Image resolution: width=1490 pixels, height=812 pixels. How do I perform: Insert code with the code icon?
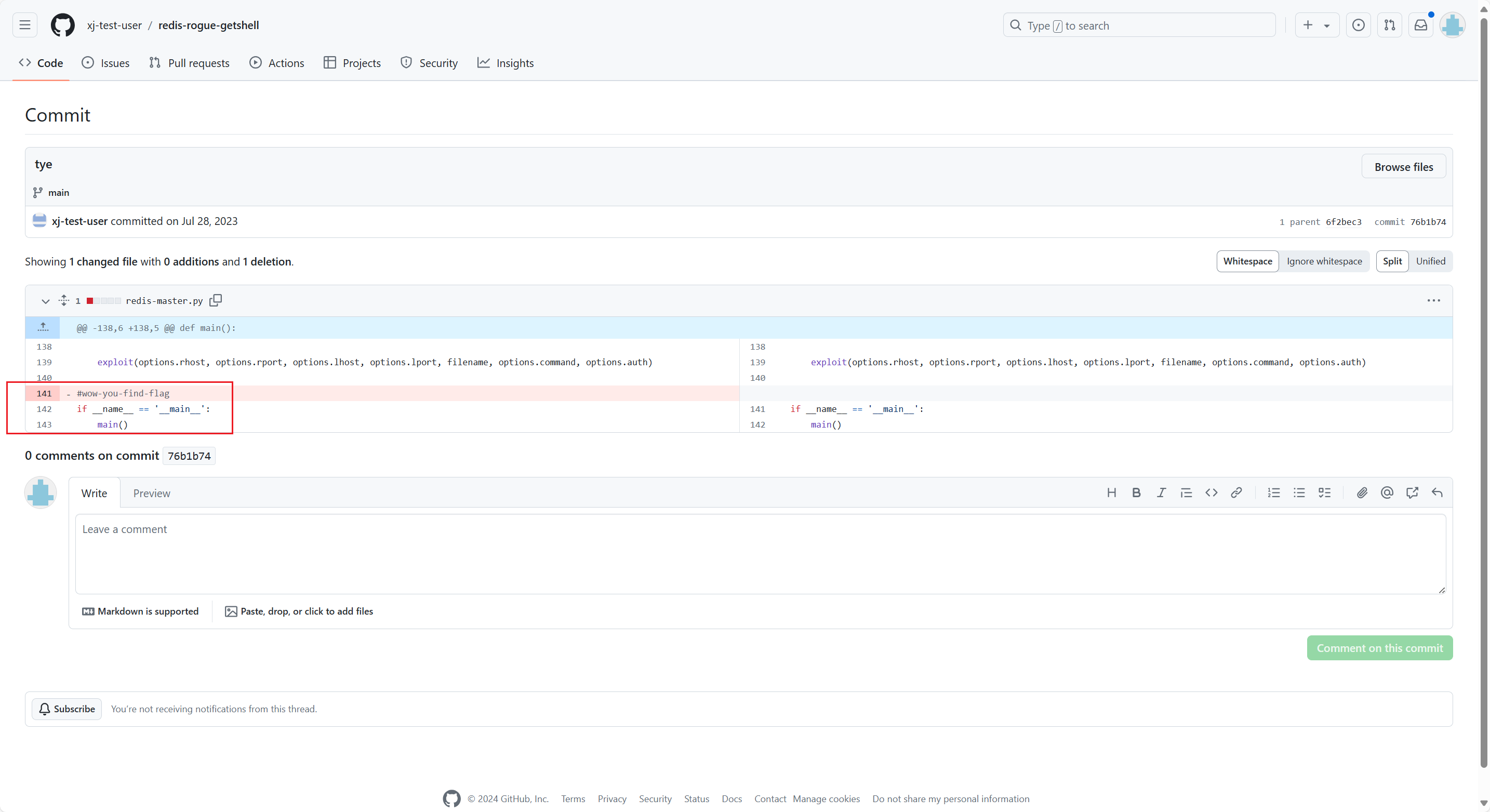click(1211, 492)
